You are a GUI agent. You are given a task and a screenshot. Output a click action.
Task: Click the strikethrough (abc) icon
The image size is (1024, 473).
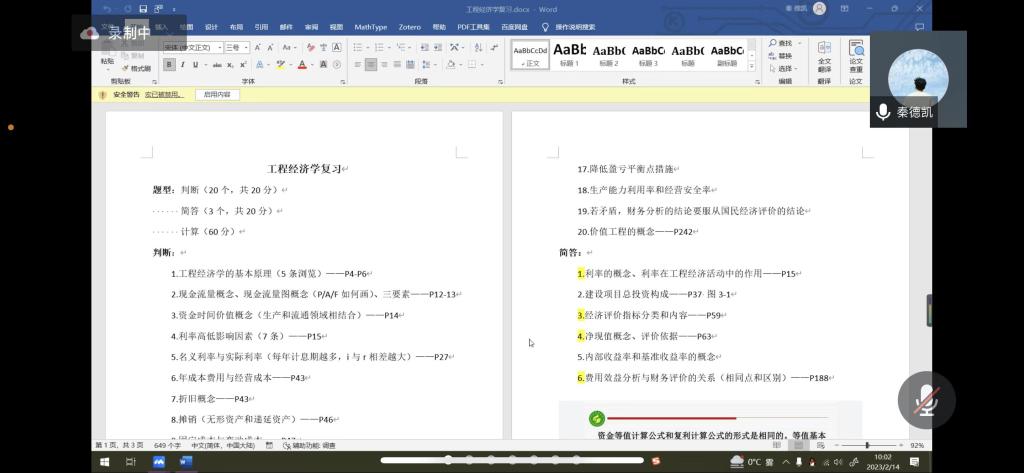[217, 65]
